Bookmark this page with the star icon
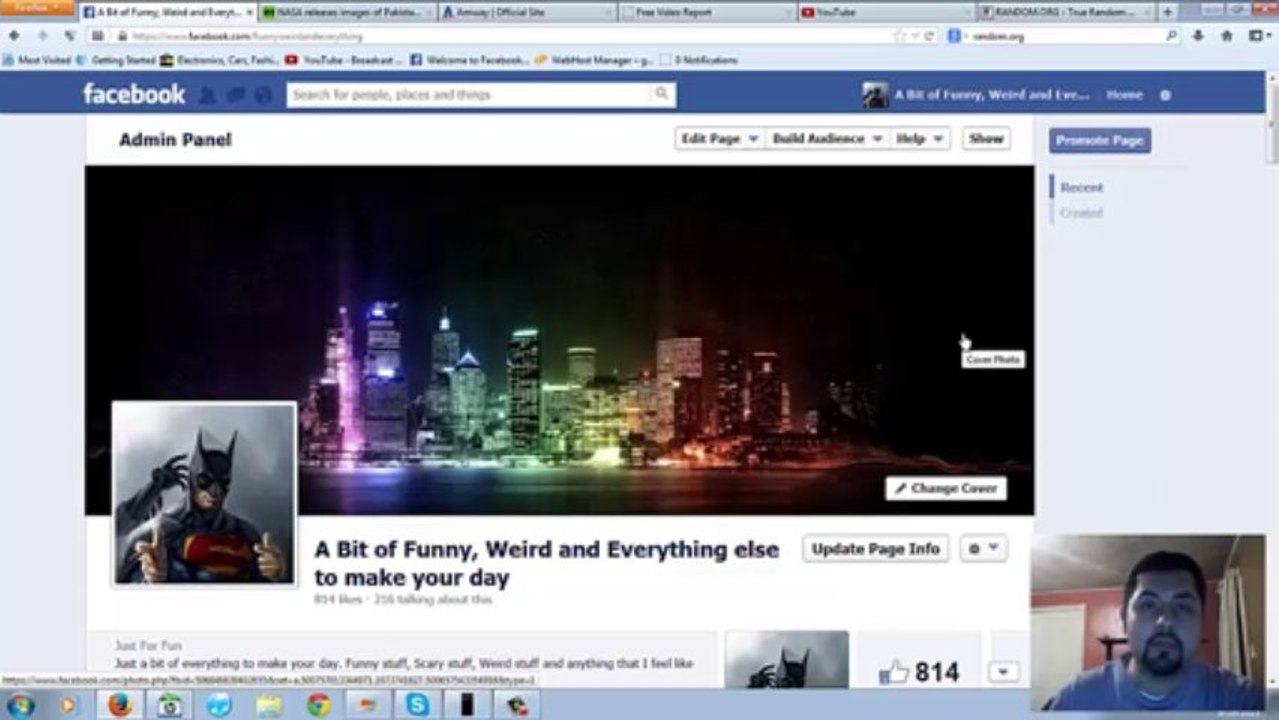Image resolution: width=1279 pixels, height=720 pixels. pos(899,35)
